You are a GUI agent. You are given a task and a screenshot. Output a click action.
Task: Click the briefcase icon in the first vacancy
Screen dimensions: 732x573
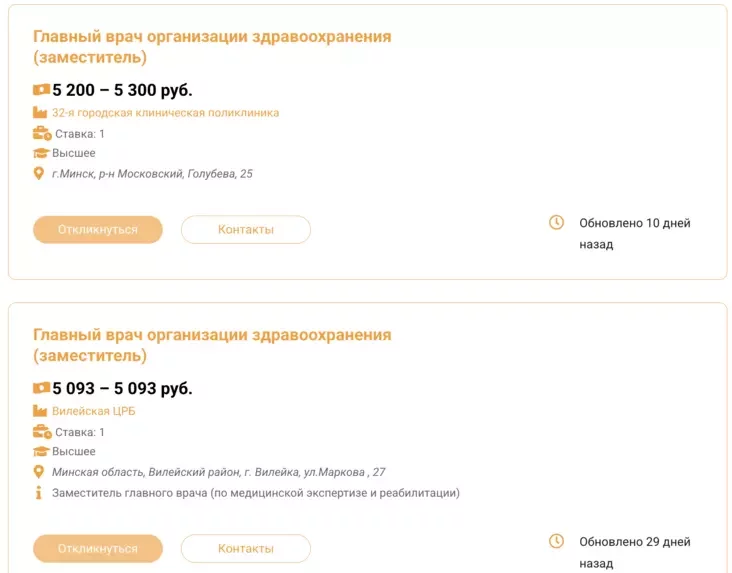[41, 133]
